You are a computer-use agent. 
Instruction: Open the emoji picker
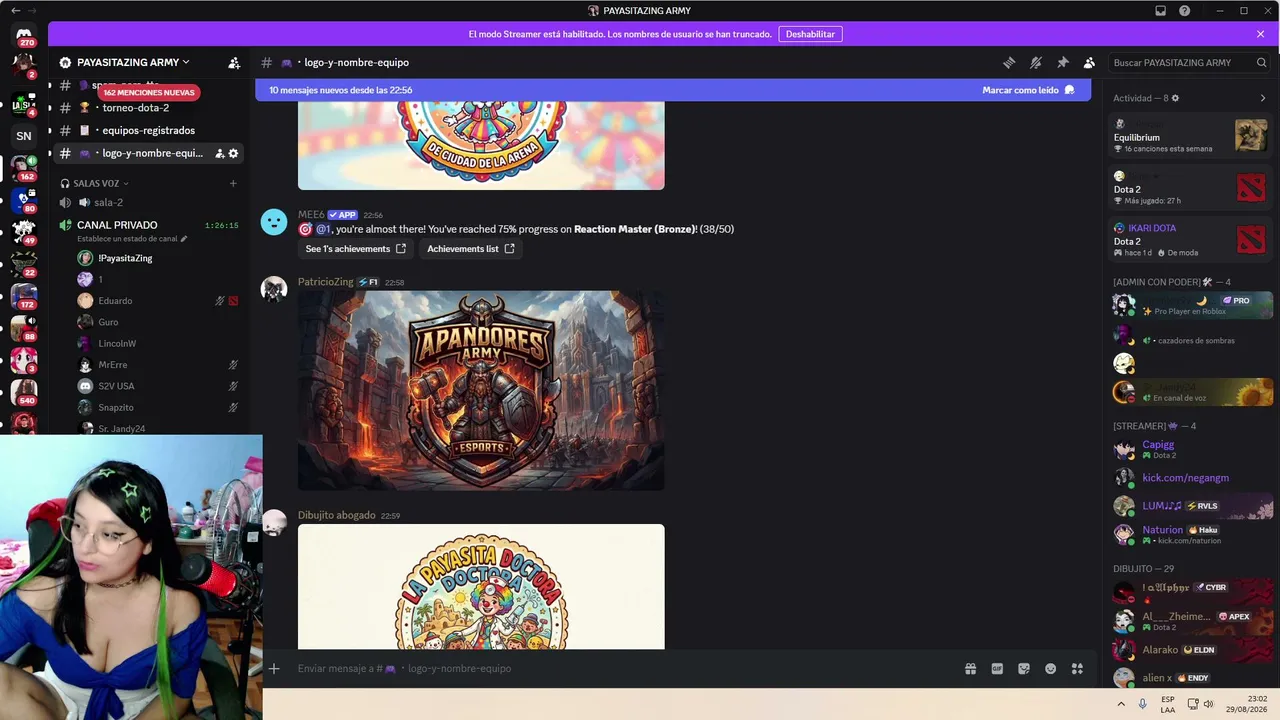(x=1050, y=669)
